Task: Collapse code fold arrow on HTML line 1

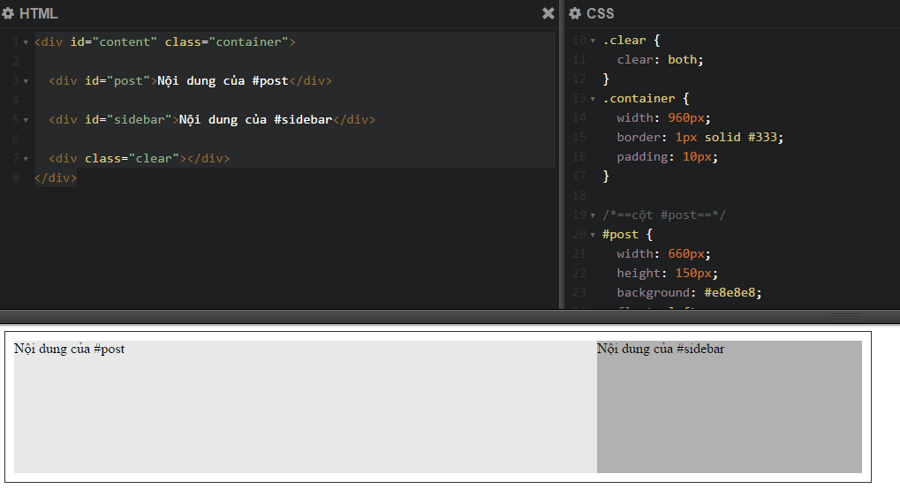Action: (x=26, y=42)
